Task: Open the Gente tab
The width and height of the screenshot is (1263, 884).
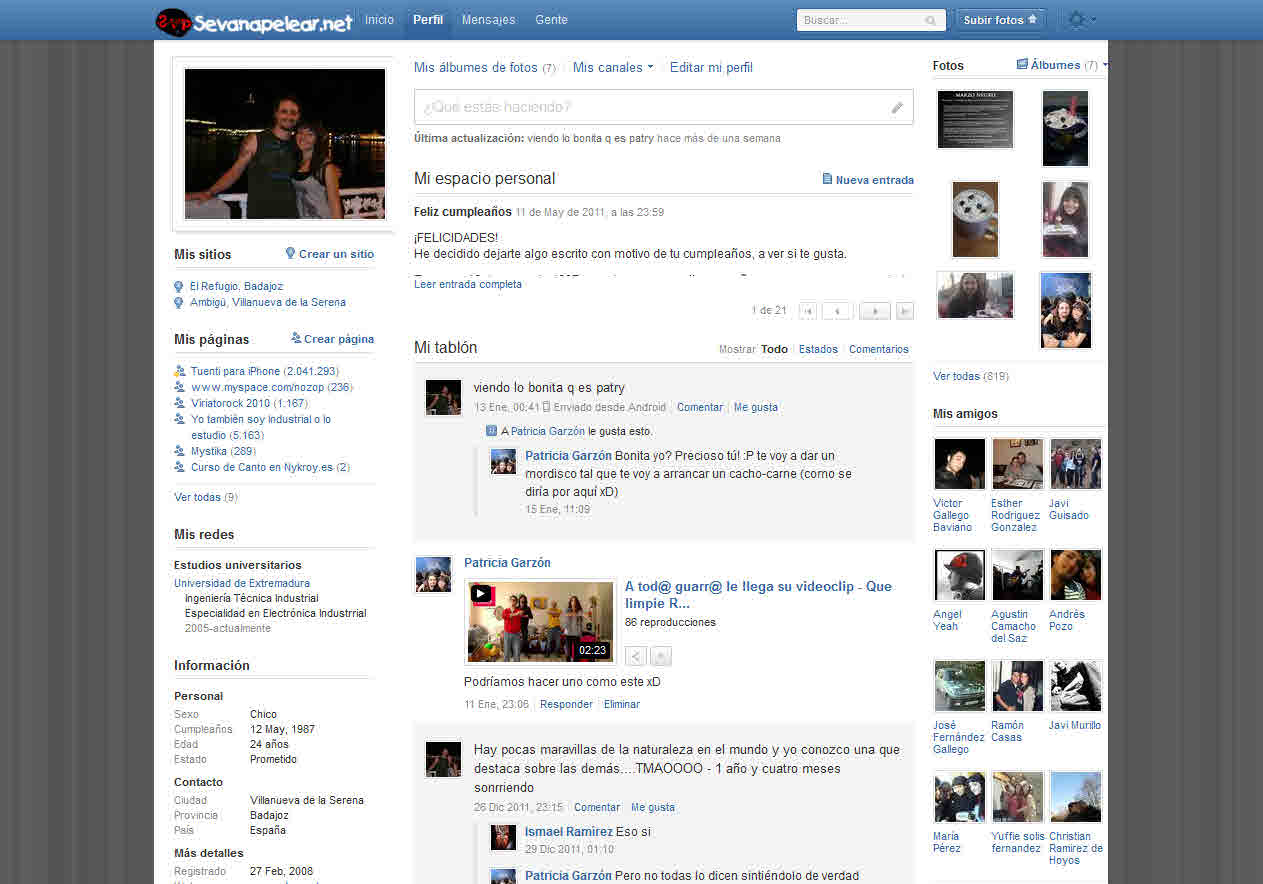Action: tap(551, 20)
